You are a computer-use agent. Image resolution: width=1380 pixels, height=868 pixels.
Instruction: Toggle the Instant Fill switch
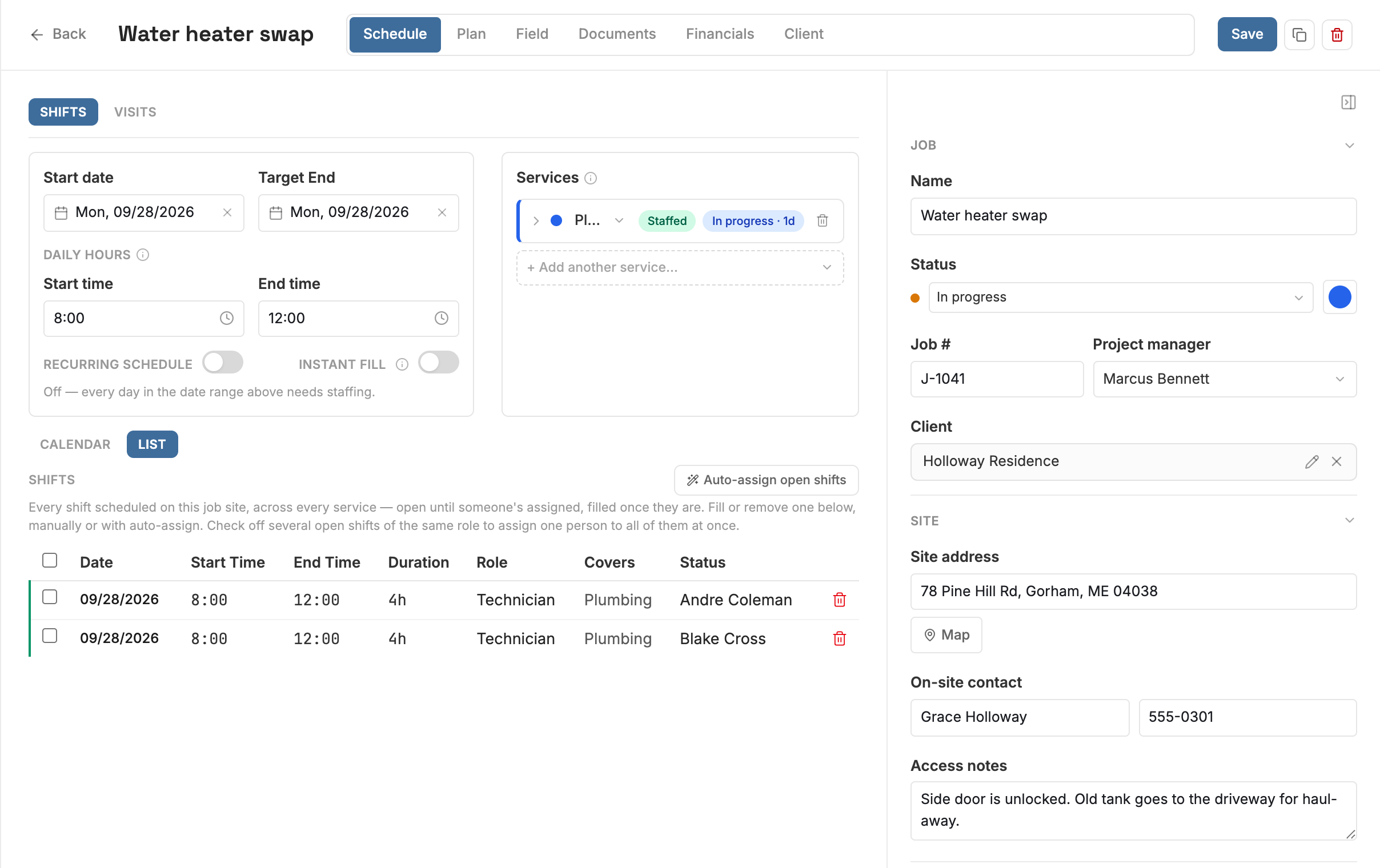tap(439, 363)
